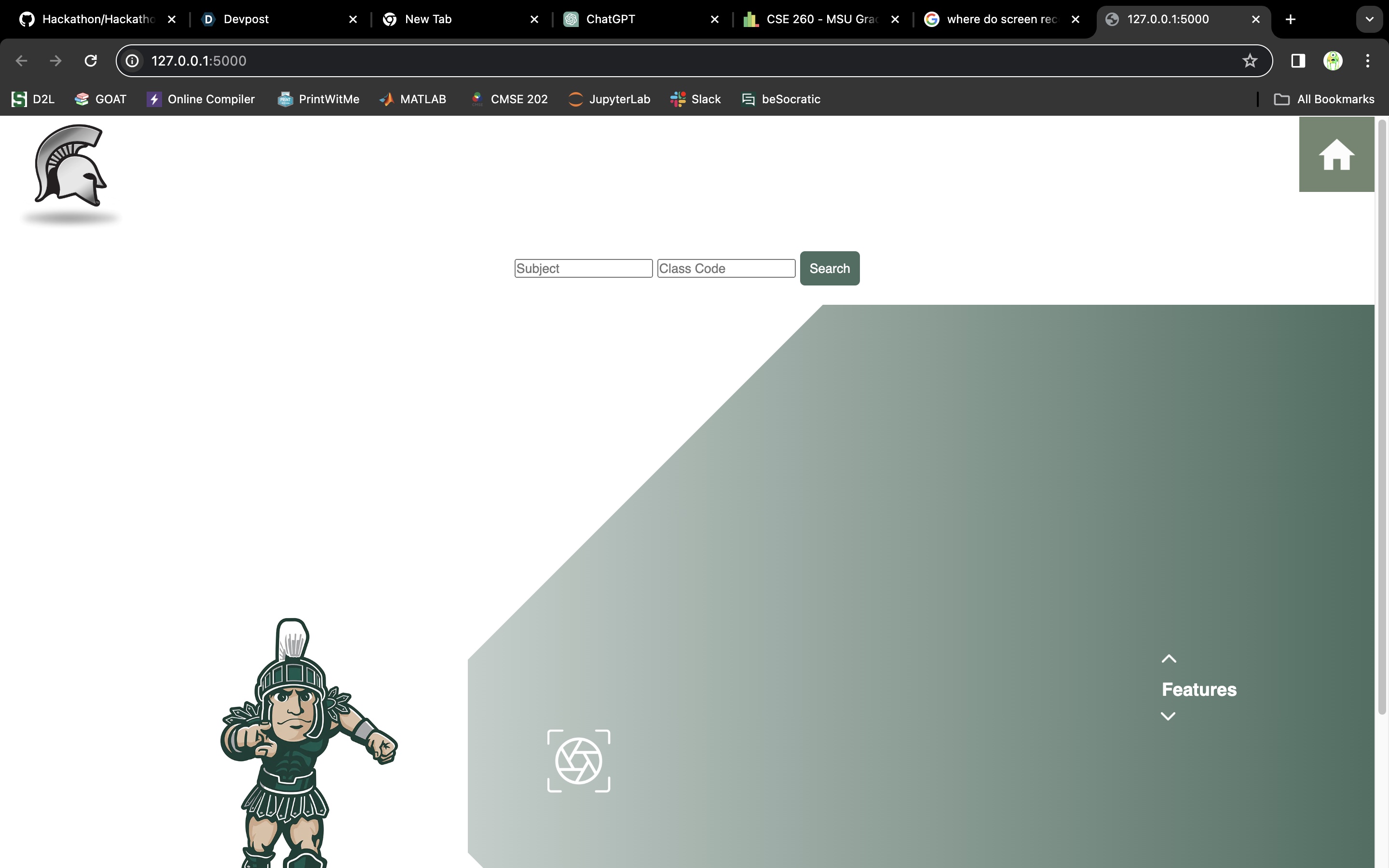Open the Chrome three-dot menu
This screenshot has width=1389, height=868.
coord(1368,61)
